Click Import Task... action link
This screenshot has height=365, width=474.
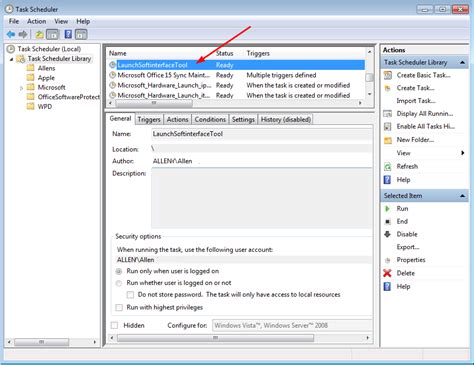tap(416, 101)
